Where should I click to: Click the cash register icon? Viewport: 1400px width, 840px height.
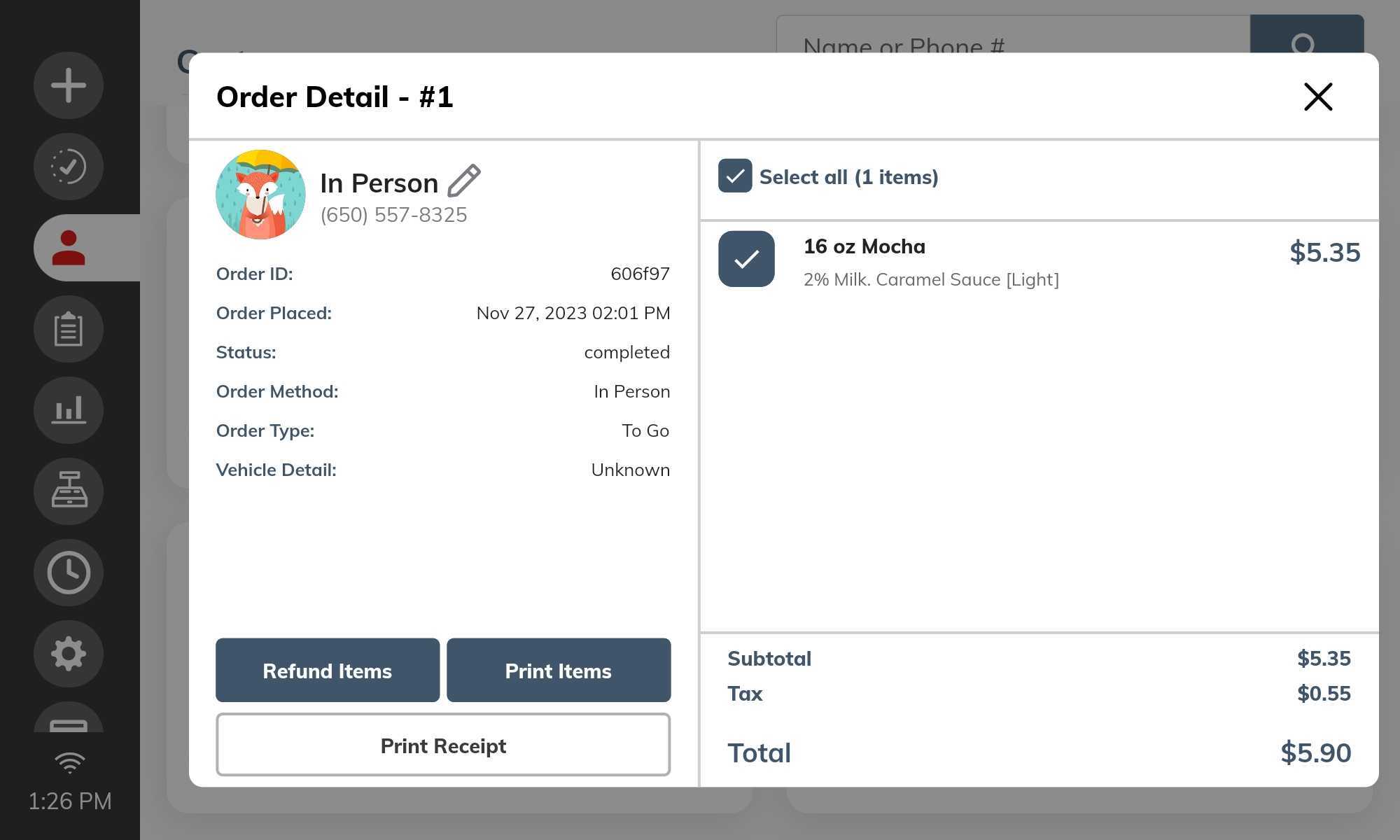point(69,491)
